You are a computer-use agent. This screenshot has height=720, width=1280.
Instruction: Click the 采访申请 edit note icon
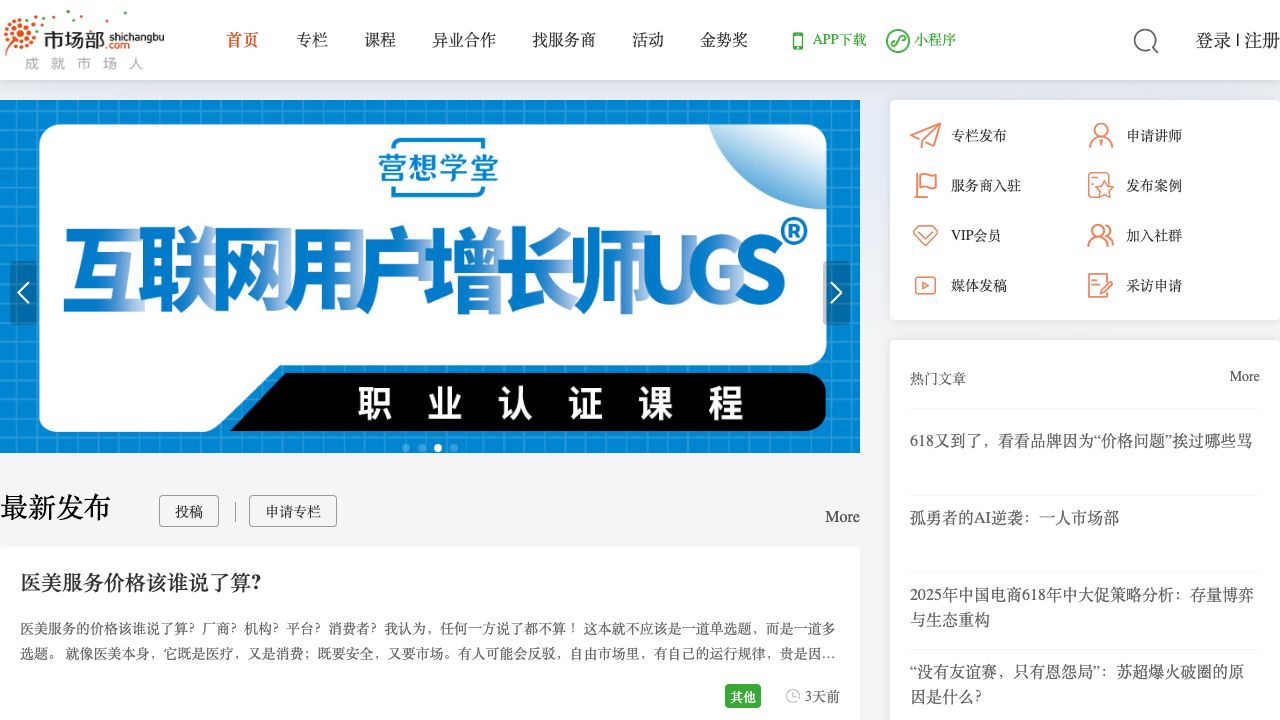click(x=1100, y=286)
